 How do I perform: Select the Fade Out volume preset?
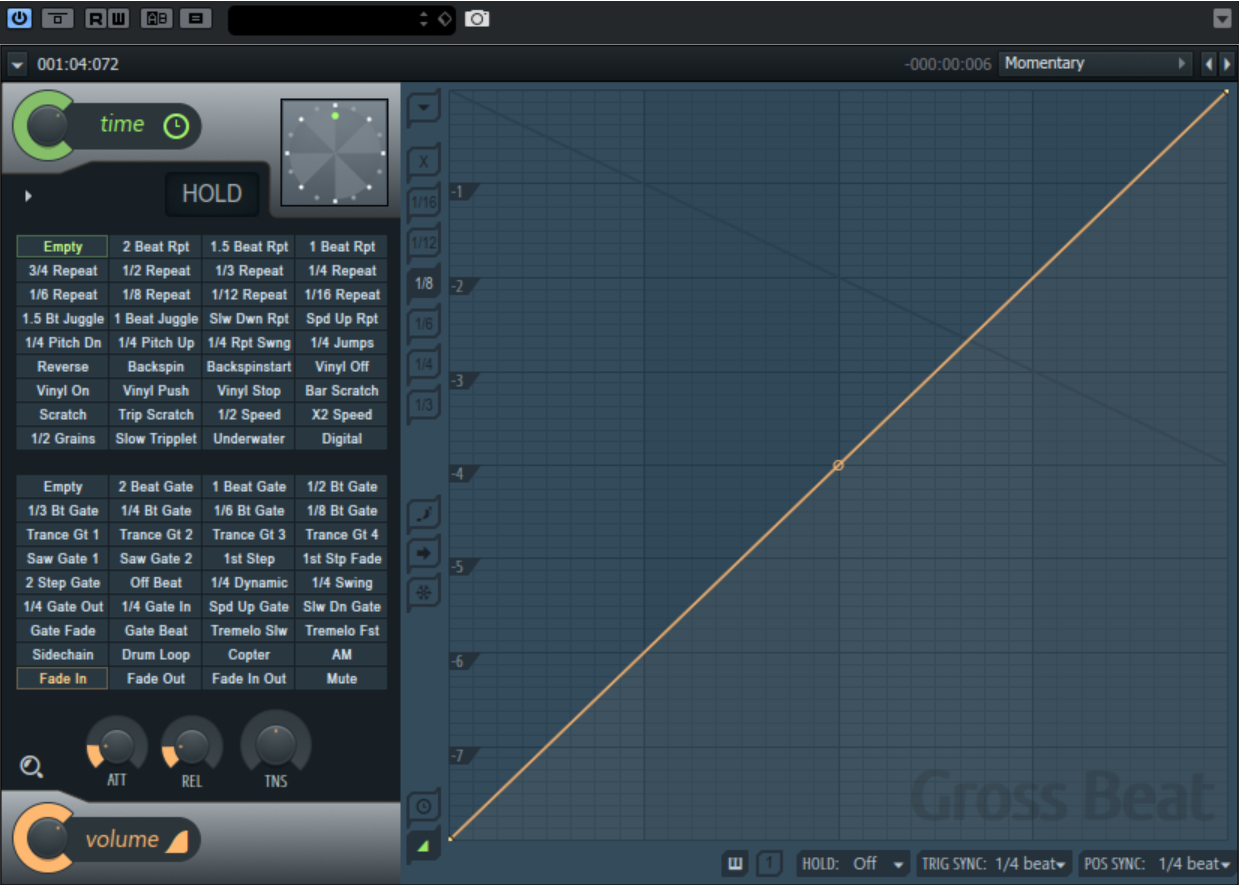click(x=156, y=679)
